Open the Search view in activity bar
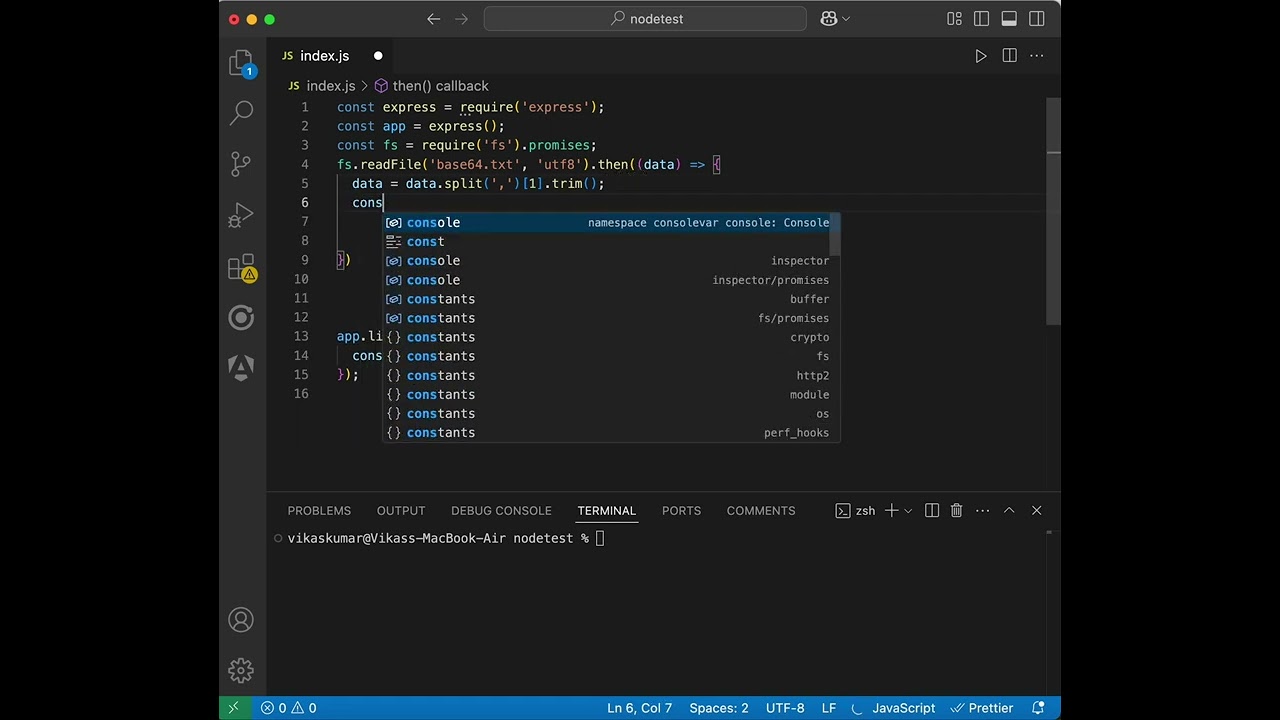The width and height of the screenshot is (1280, 720). click(241, 112)
